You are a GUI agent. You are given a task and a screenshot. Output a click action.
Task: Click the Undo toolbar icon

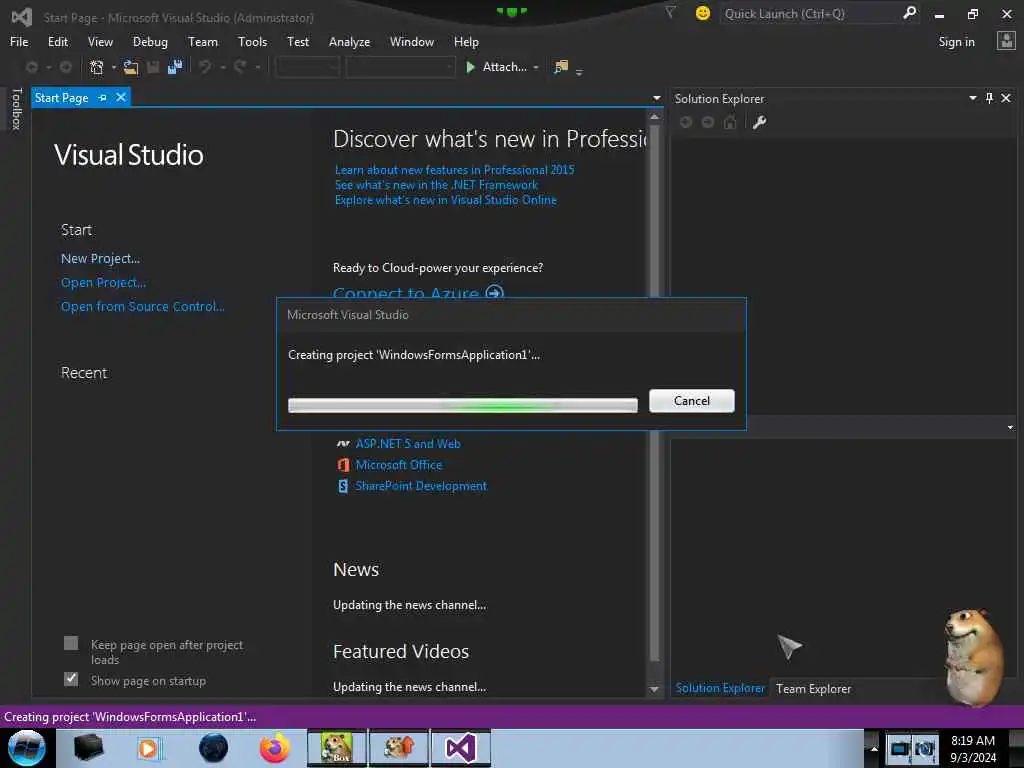pyautogui.click(x=205, y=67)
